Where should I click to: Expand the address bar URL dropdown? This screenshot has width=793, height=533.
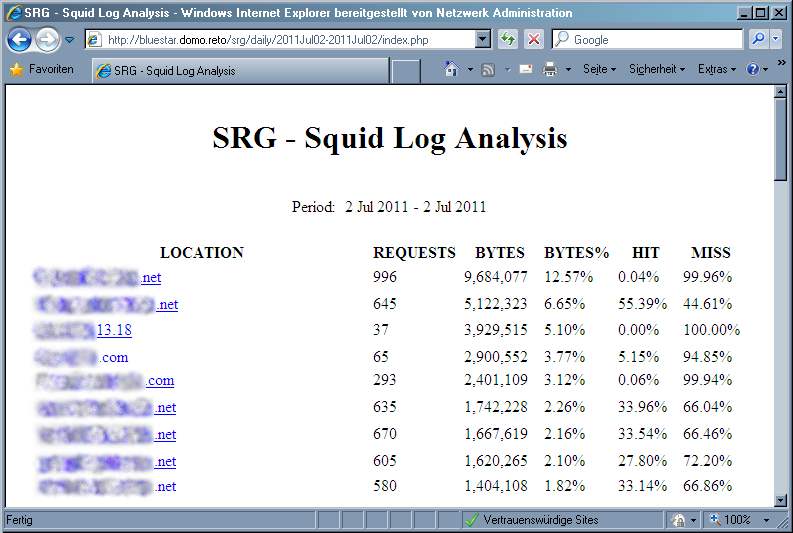[x=483, y=40]
